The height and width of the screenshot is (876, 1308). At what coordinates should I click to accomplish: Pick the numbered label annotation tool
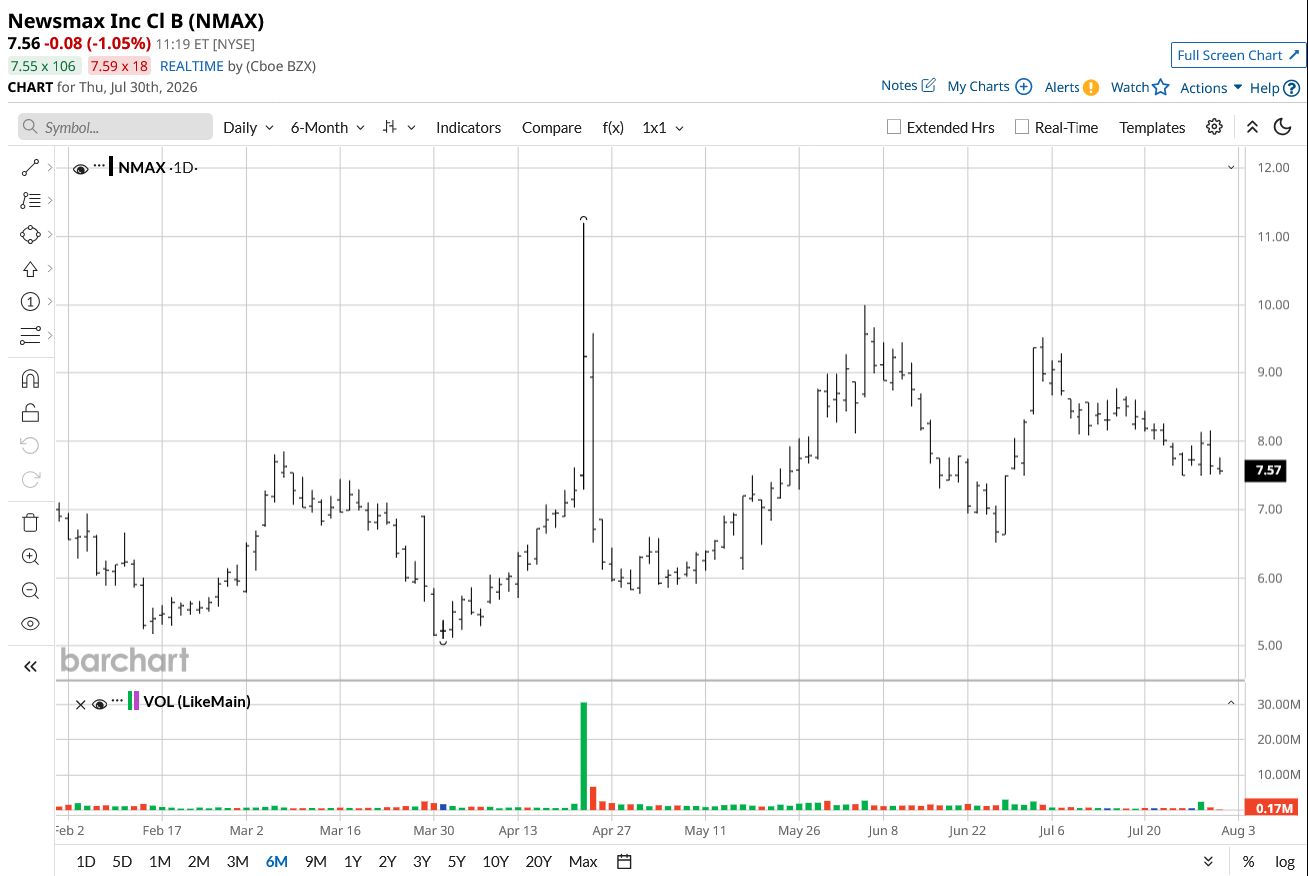click(30, 302)
